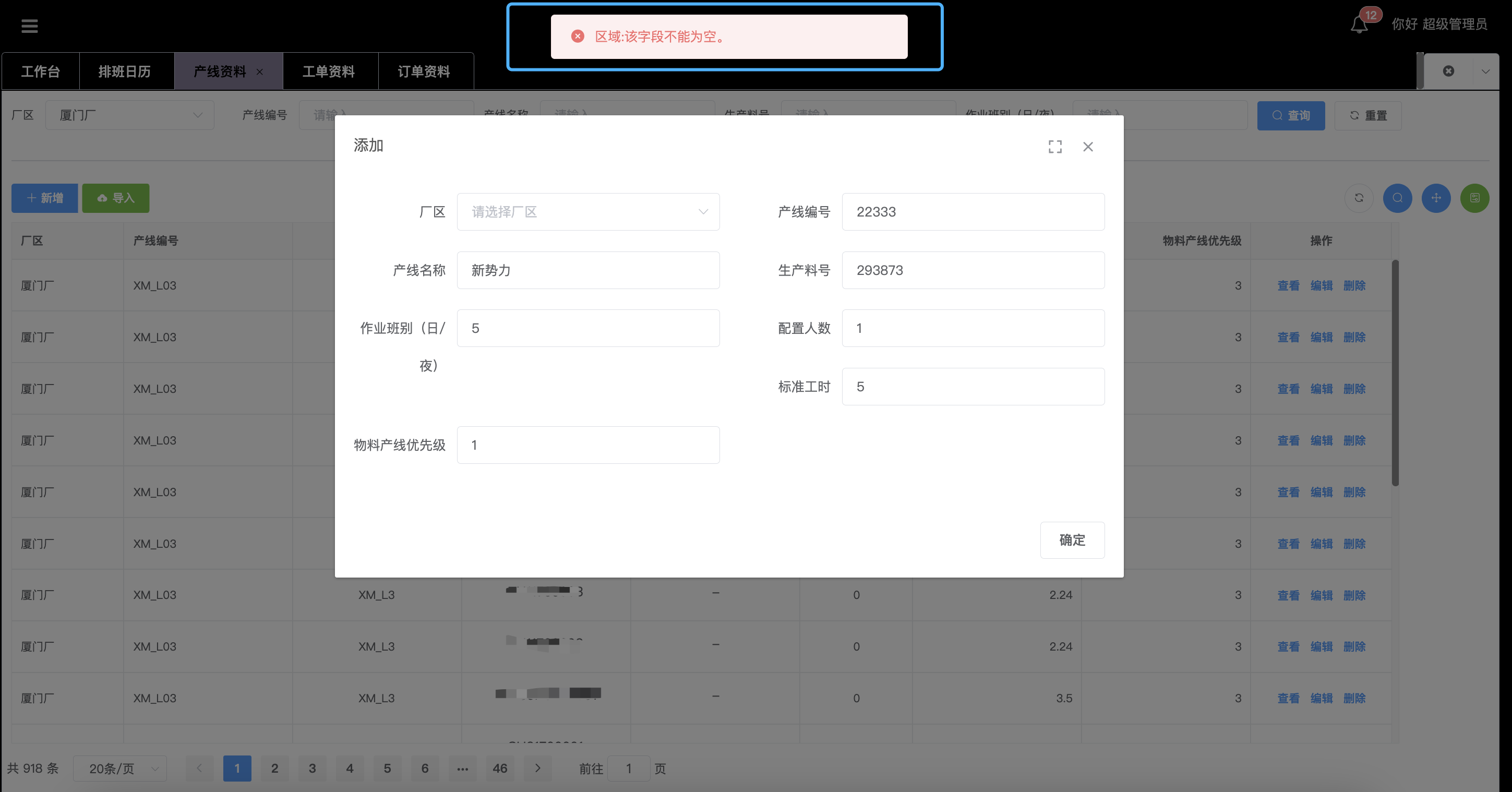This screenshot has width=1512, height=792.
Task: Click the blue round search icon
Action: [x=1397, y=198]
